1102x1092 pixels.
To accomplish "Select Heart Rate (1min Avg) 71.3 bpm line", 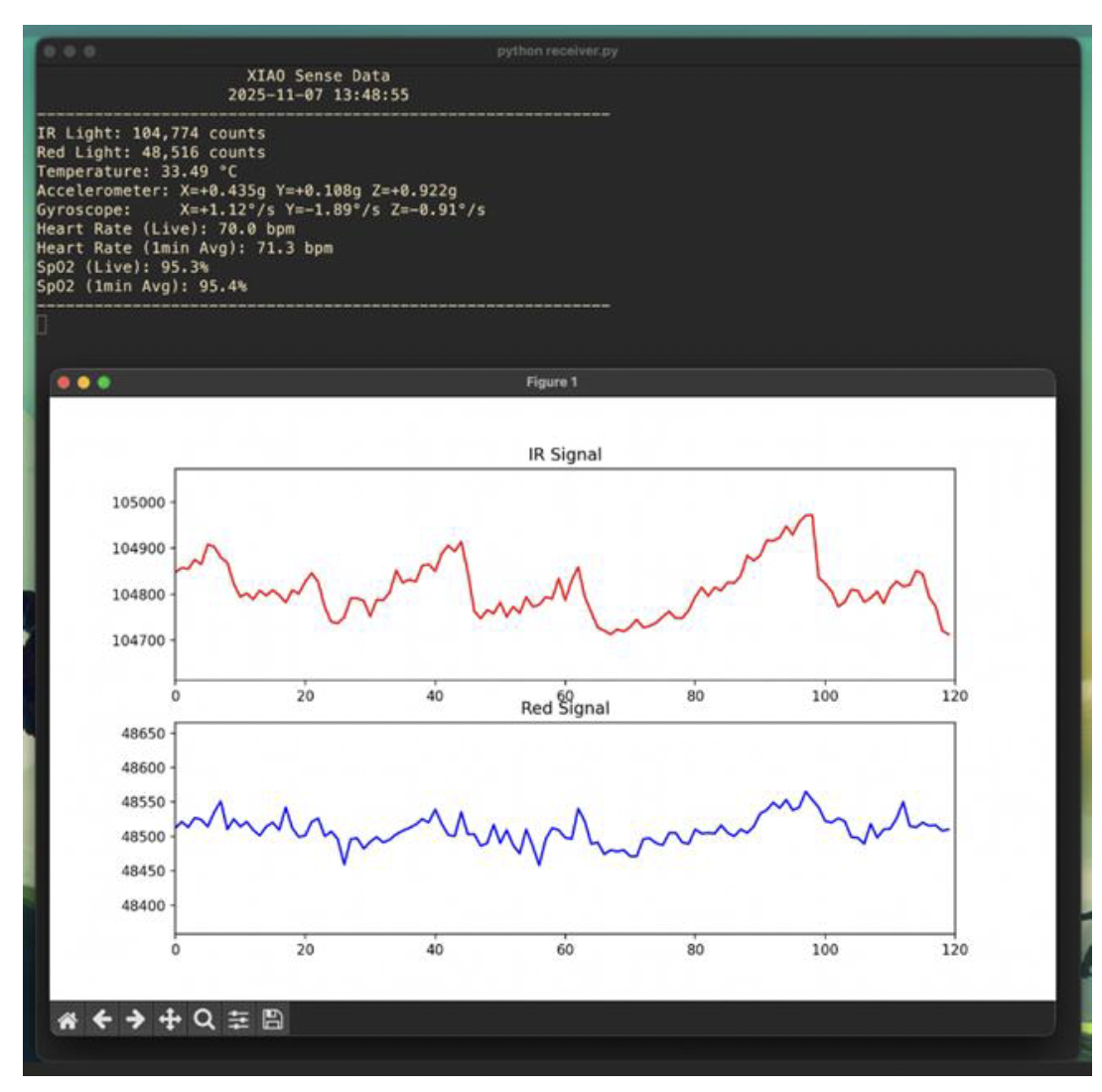I will coord(185,247).
